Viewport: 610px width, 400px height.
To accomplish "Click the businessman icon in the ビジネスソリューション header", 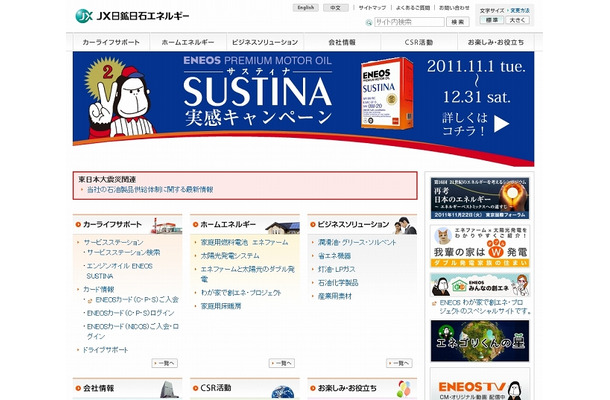I will point(405,226).
